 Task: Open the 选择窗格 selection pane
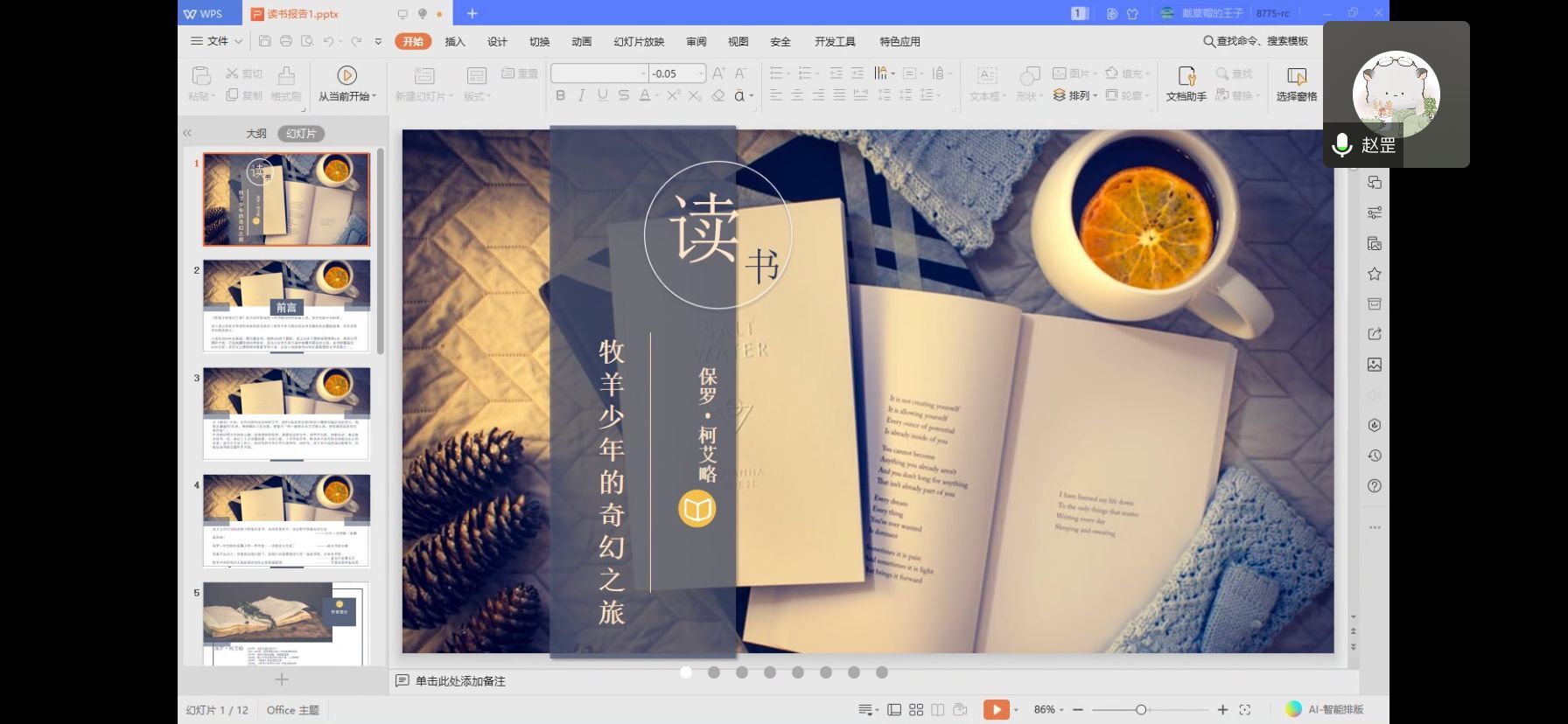click(x=1296, y=84)
